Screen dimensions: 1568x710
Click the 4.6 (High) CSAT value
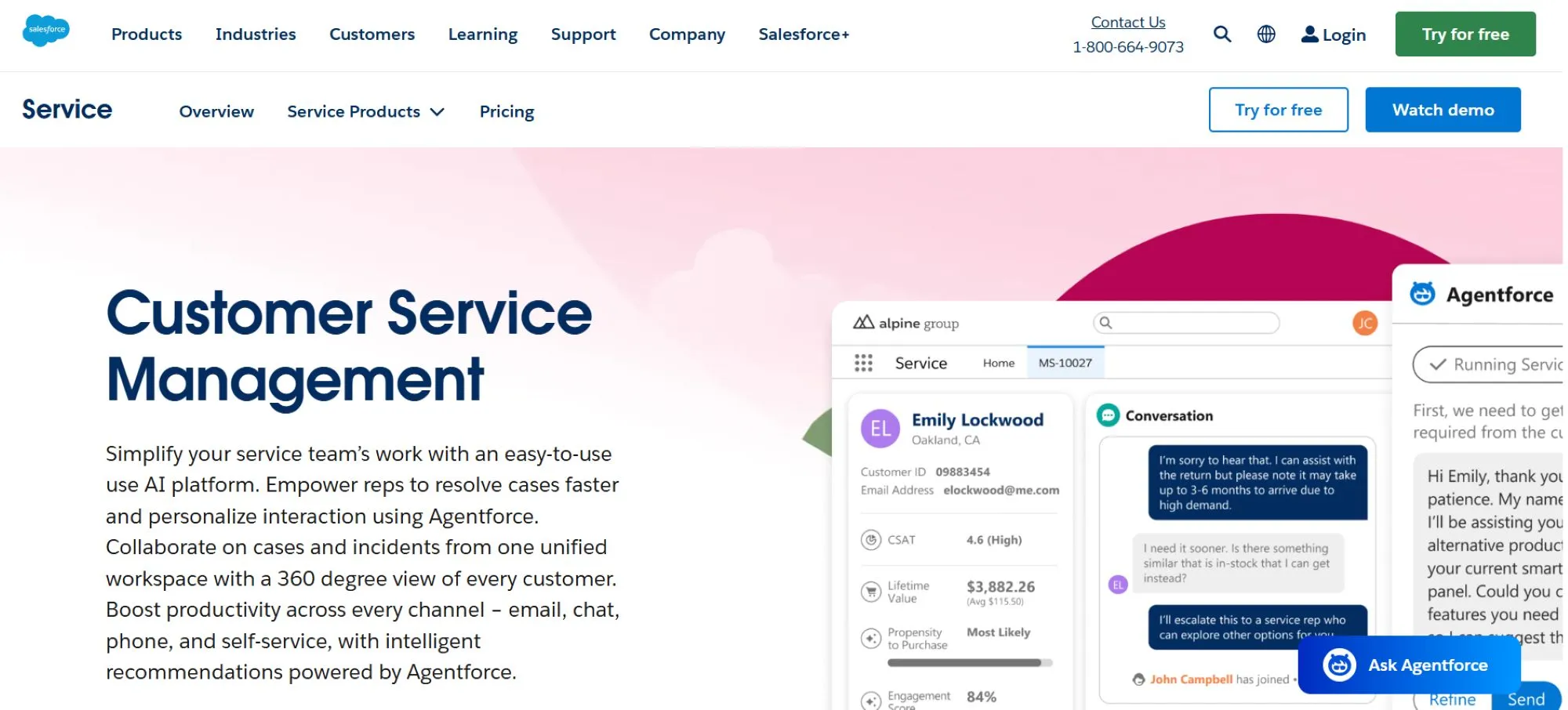(993, 540)
